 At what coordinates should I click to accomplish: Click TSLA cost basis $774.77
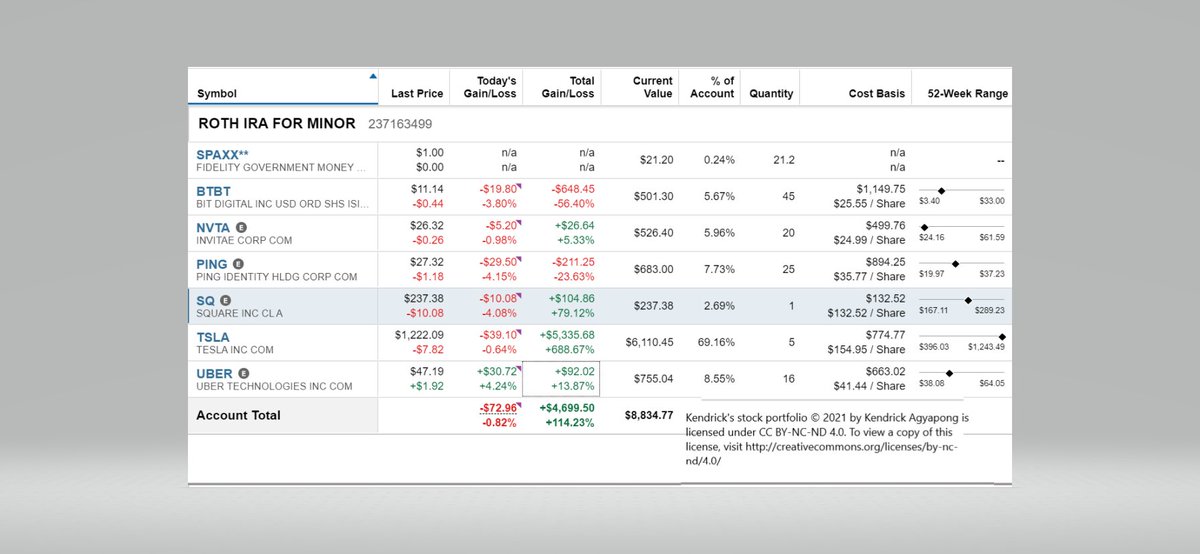point(885,335)
